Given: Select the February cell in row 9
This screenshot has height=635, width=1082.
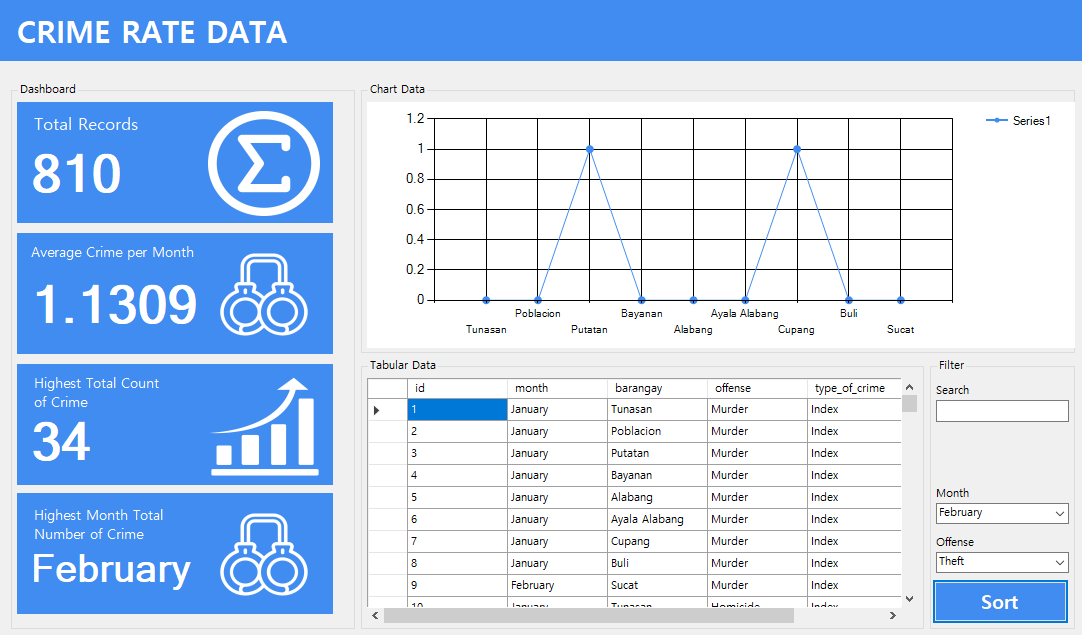Looking at the screenshot, I should 557,586.
